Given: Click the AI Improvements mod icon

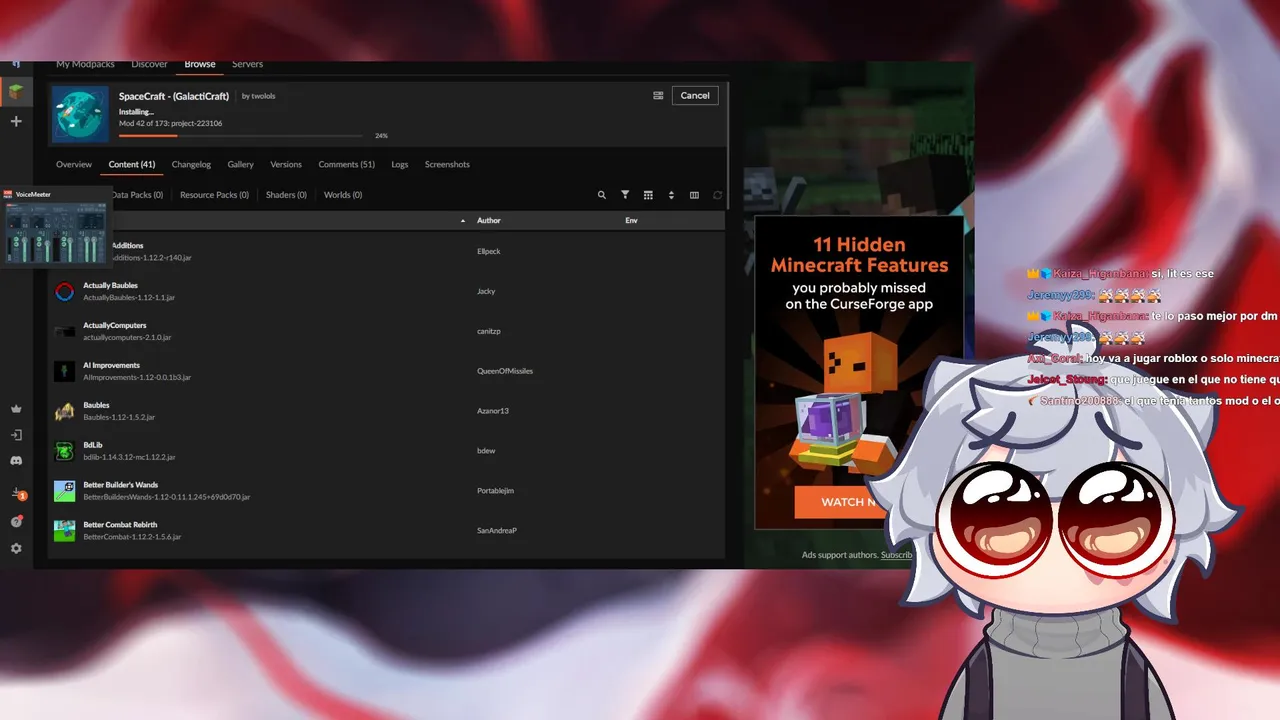Looking at the screenshot, I should click(x=64, y=371).
